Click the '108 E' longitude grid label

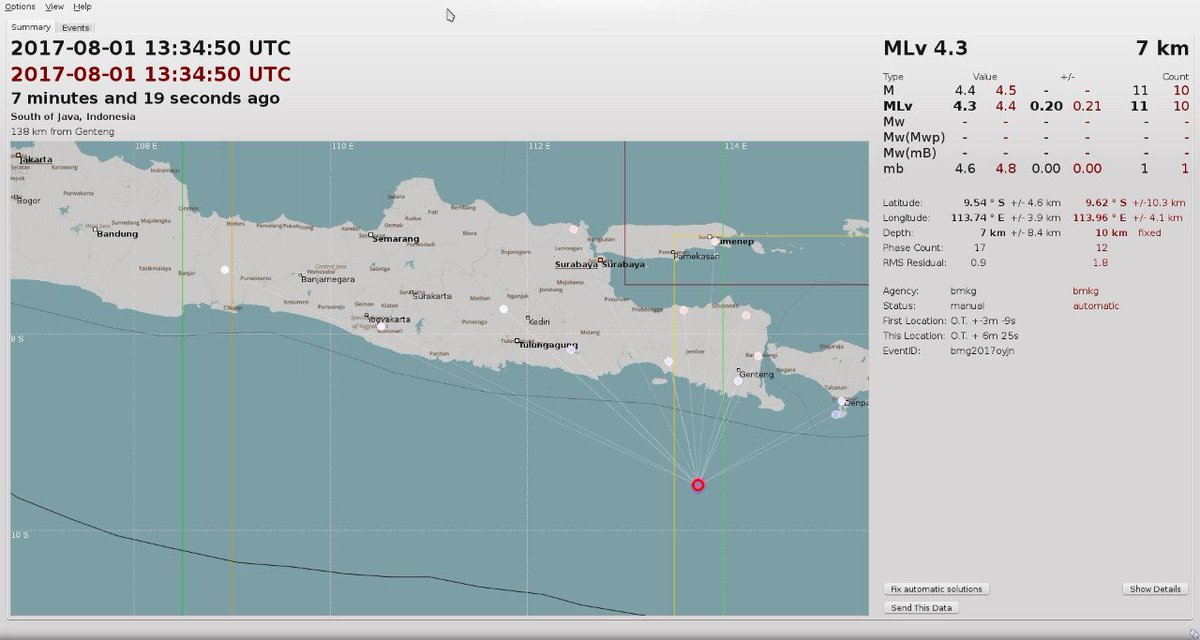pyautogui.click(x=145, y=147)
